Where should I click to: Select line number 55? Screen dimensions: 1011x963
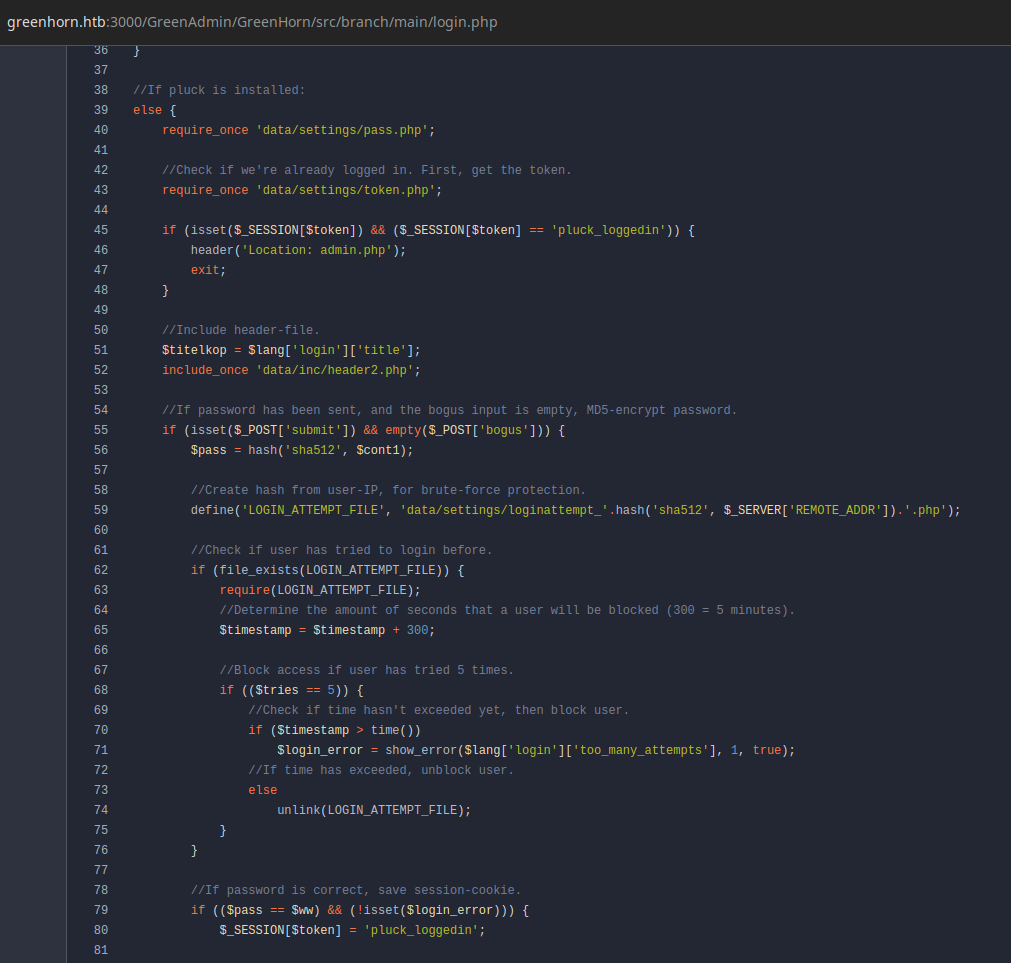101,430
